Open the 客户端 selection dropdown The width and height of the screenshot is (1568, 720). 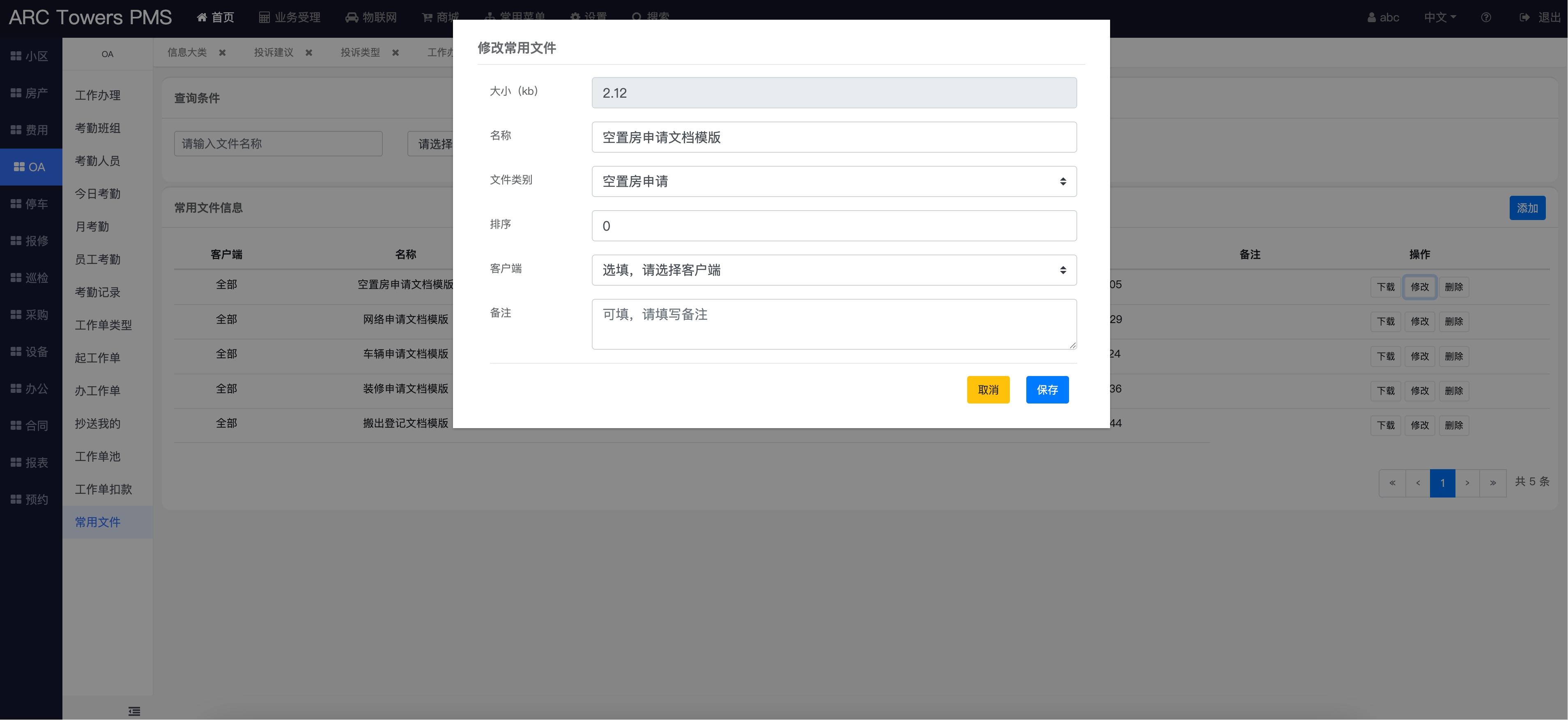pos(833,270)
